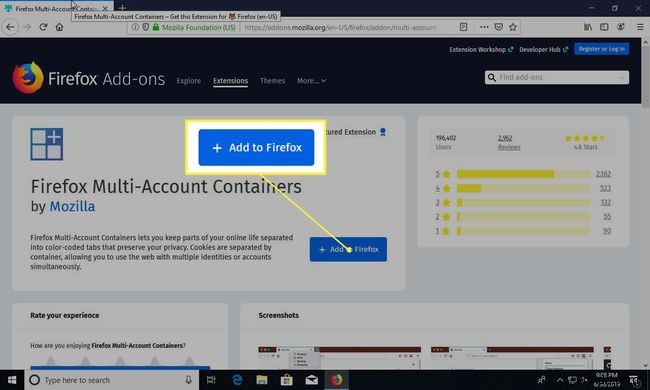
Task: Open the Firefox hamburger menu
Action: [x=640, y=27]
